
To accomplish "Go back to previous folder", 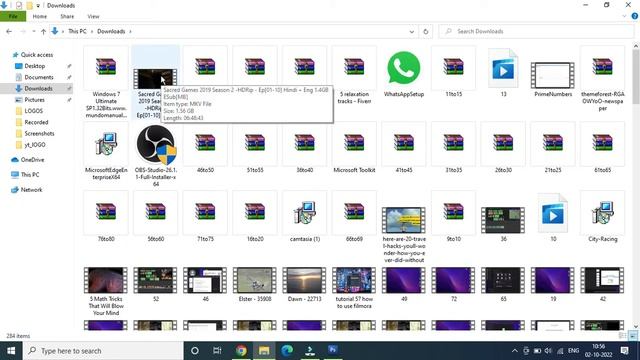I will [x=9, y=31].
